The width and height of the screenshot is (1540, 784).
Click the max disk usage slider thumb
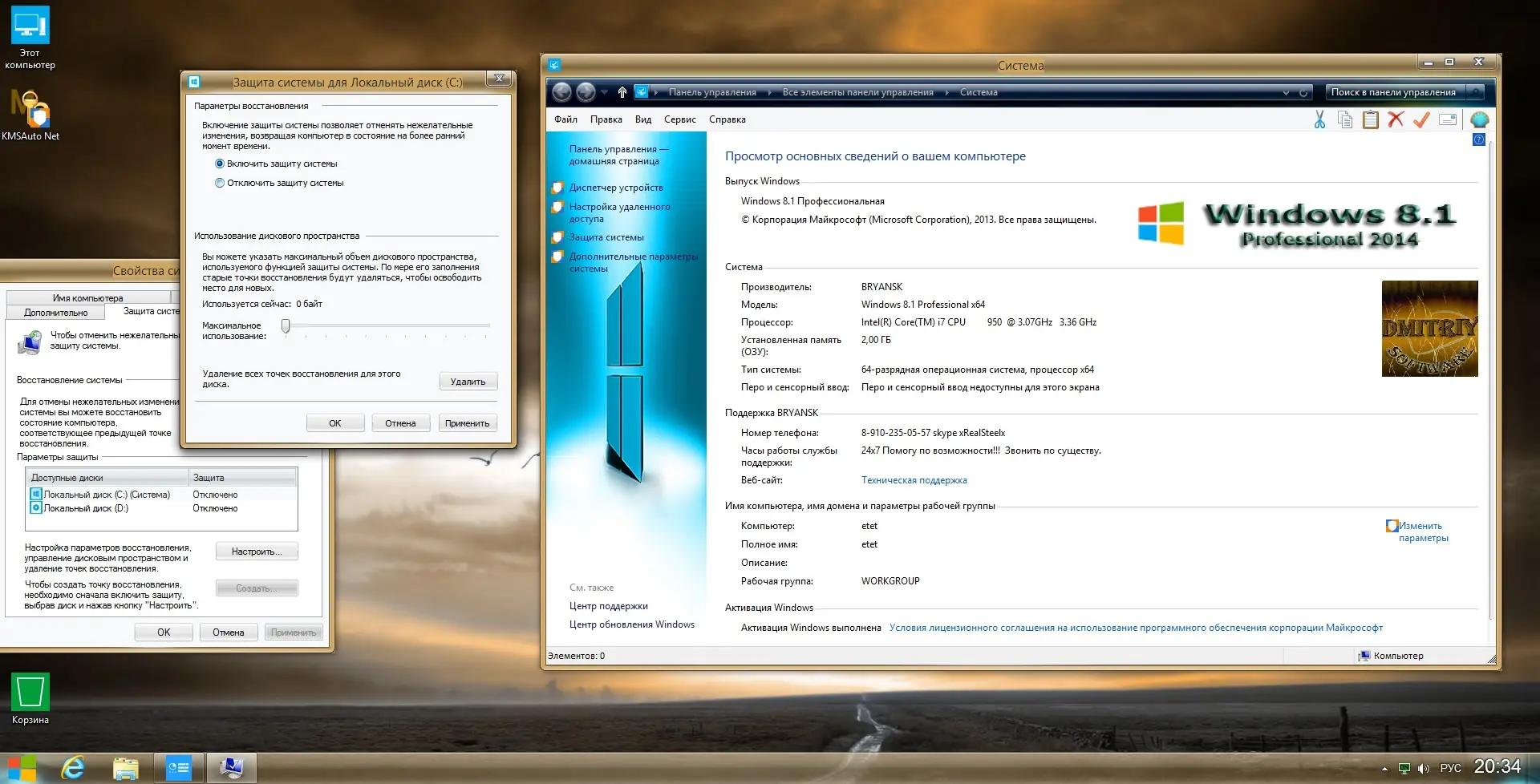coord(286,325)
